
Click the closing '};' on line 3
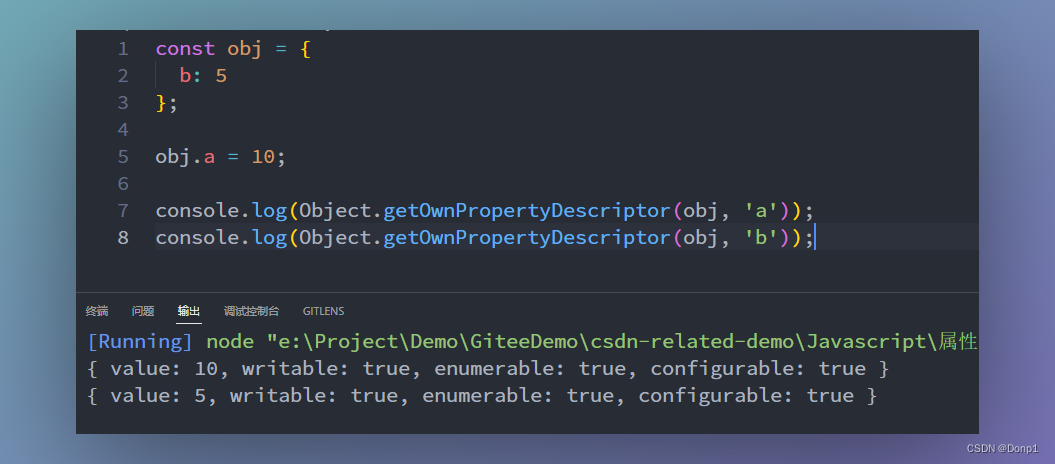(x=167, y=104)
